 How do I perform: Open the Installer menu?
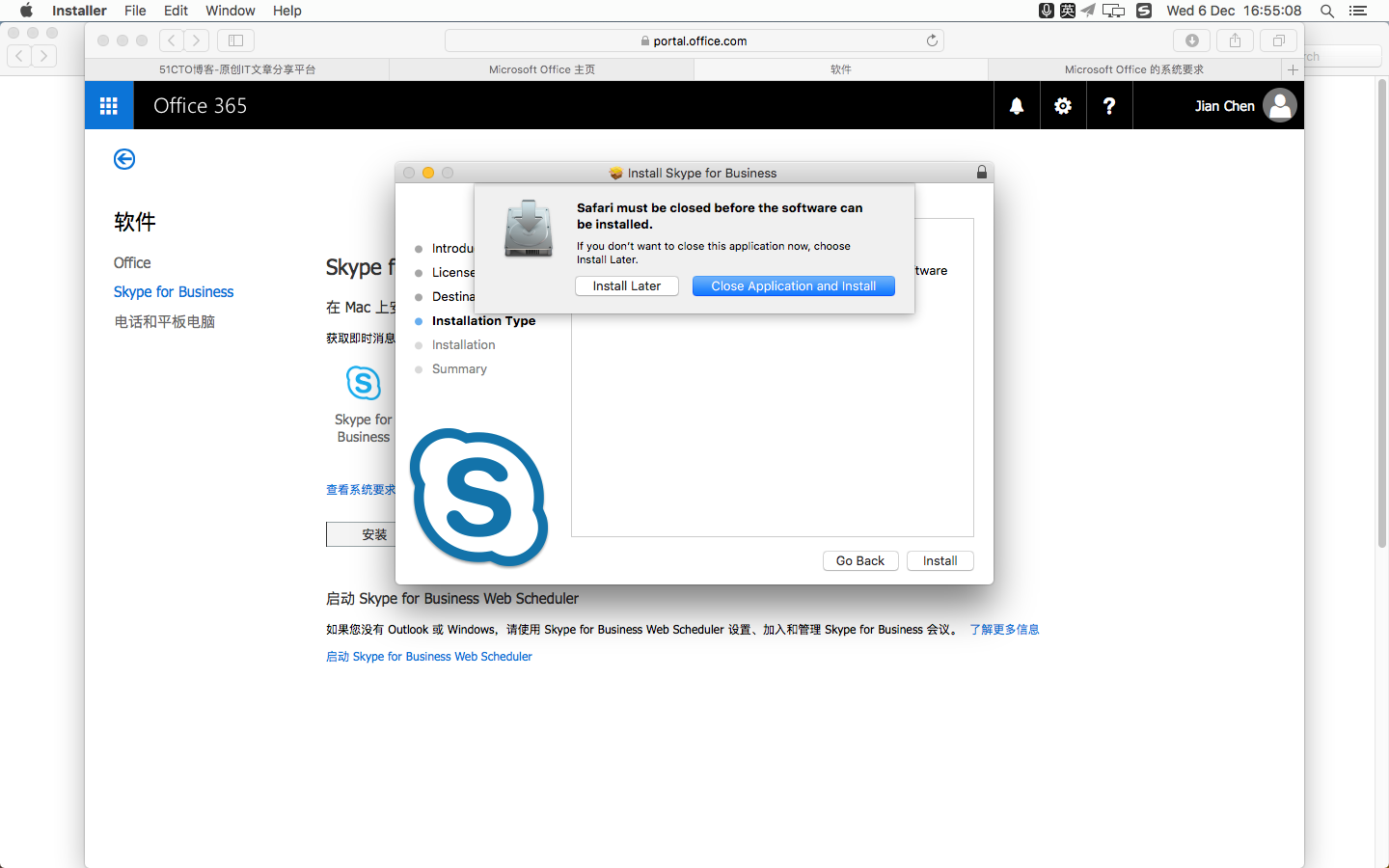[79, 11]
